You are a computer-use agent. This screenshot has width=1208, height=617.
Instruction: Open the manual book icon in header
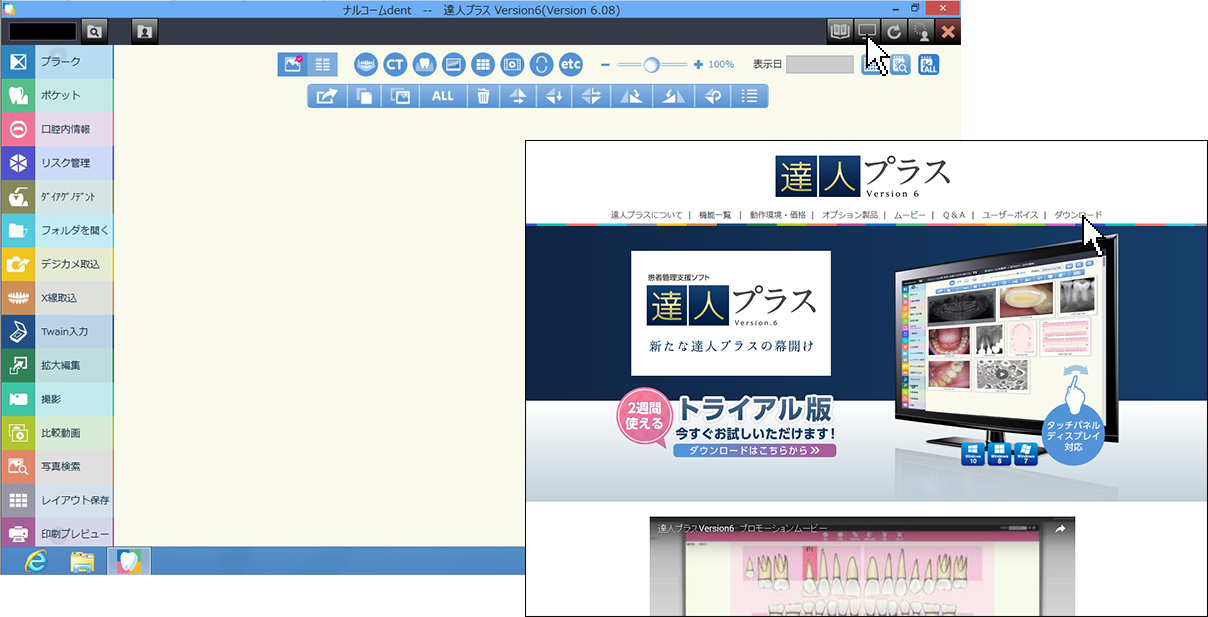point(840,31)
